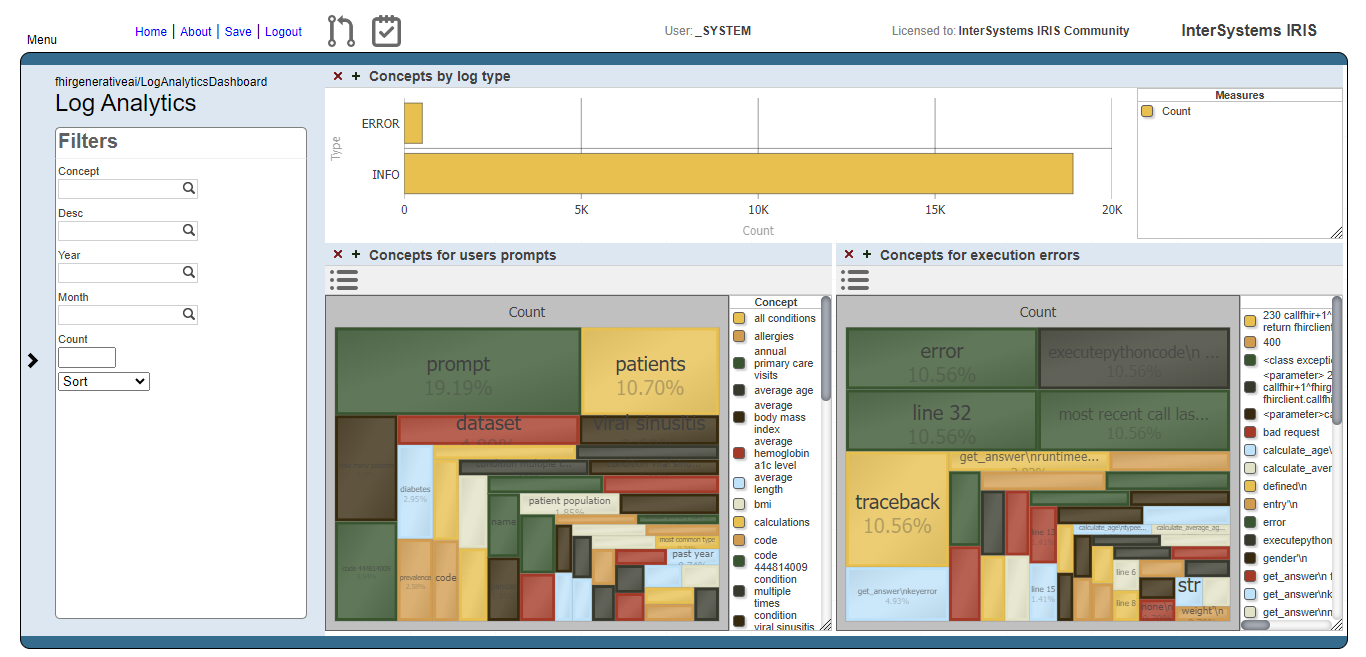Open the list view icon under users prompts chart

click(x=343, y=280)
